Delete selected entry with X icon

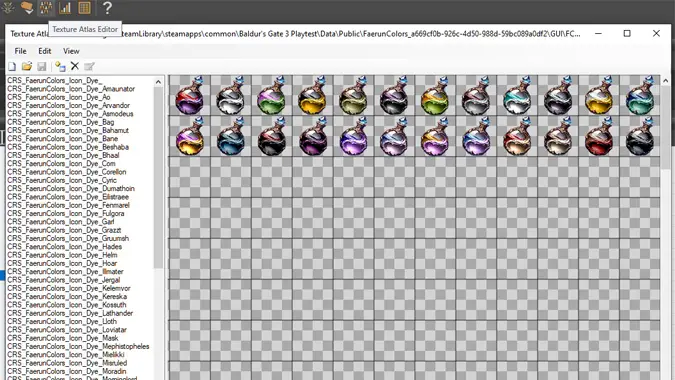tap(75, 66)
